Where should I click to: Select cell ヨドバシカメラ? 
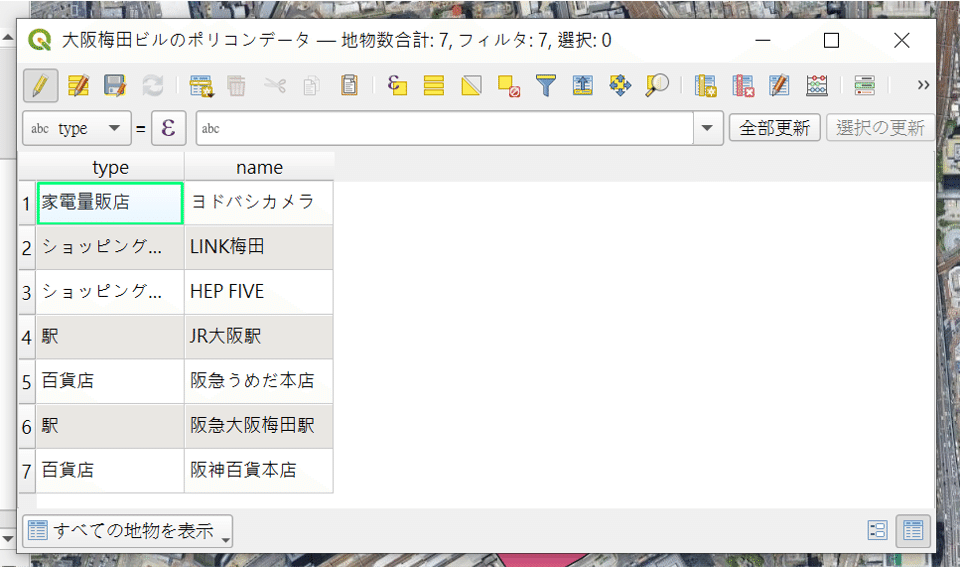259,203
